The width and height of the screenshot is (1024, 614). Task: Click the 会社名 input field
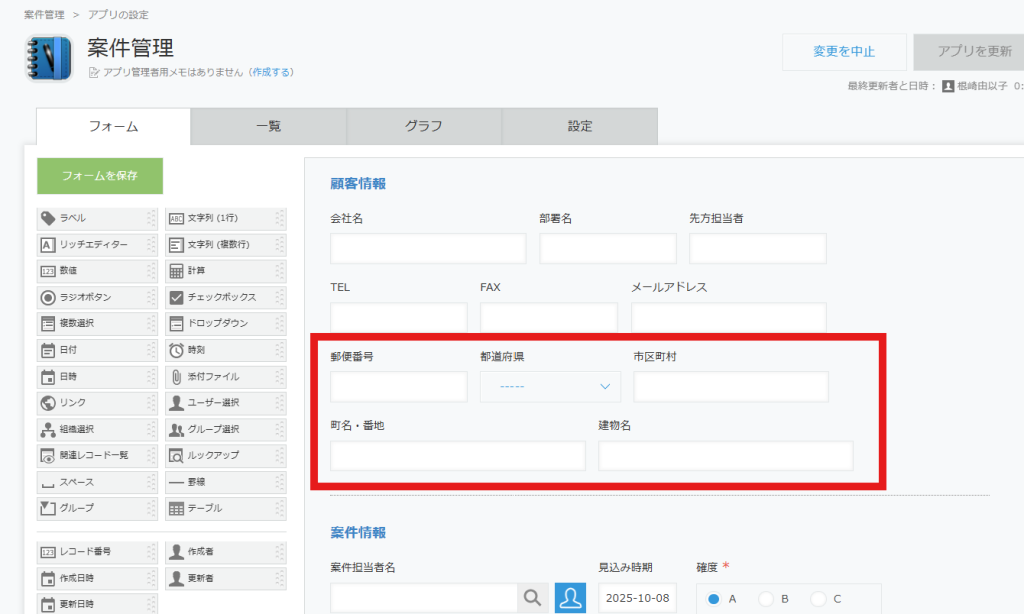[x=428, y=249]
